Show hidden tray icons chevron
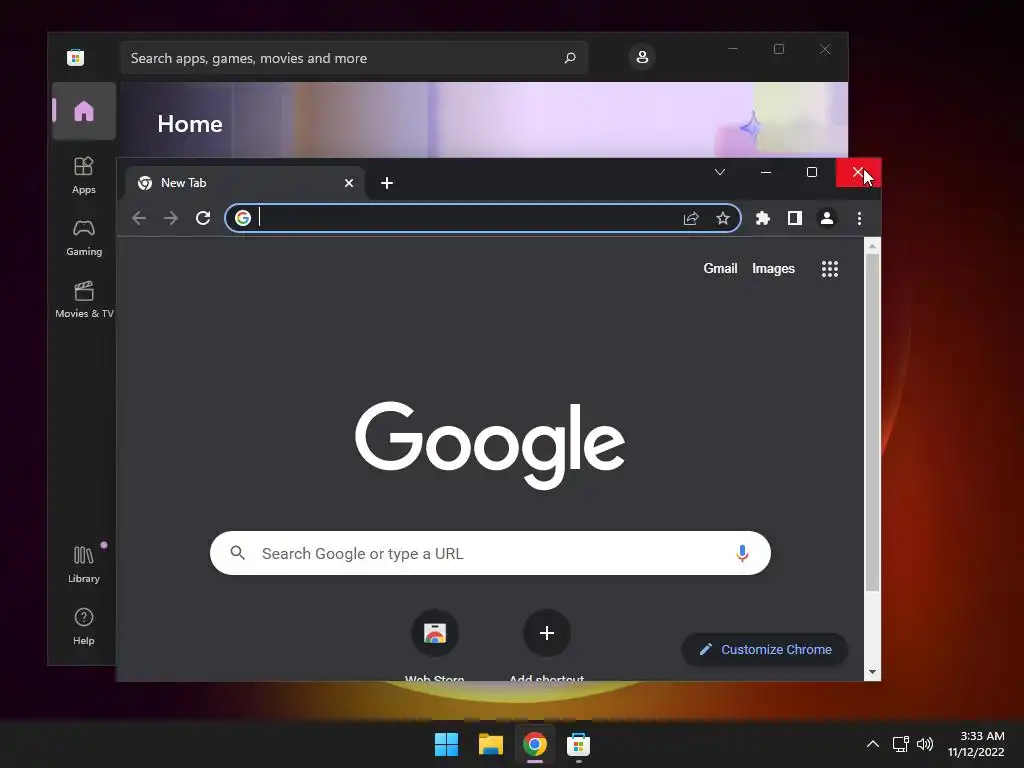Screen dimensions: 1024x768 pos(872,744)
